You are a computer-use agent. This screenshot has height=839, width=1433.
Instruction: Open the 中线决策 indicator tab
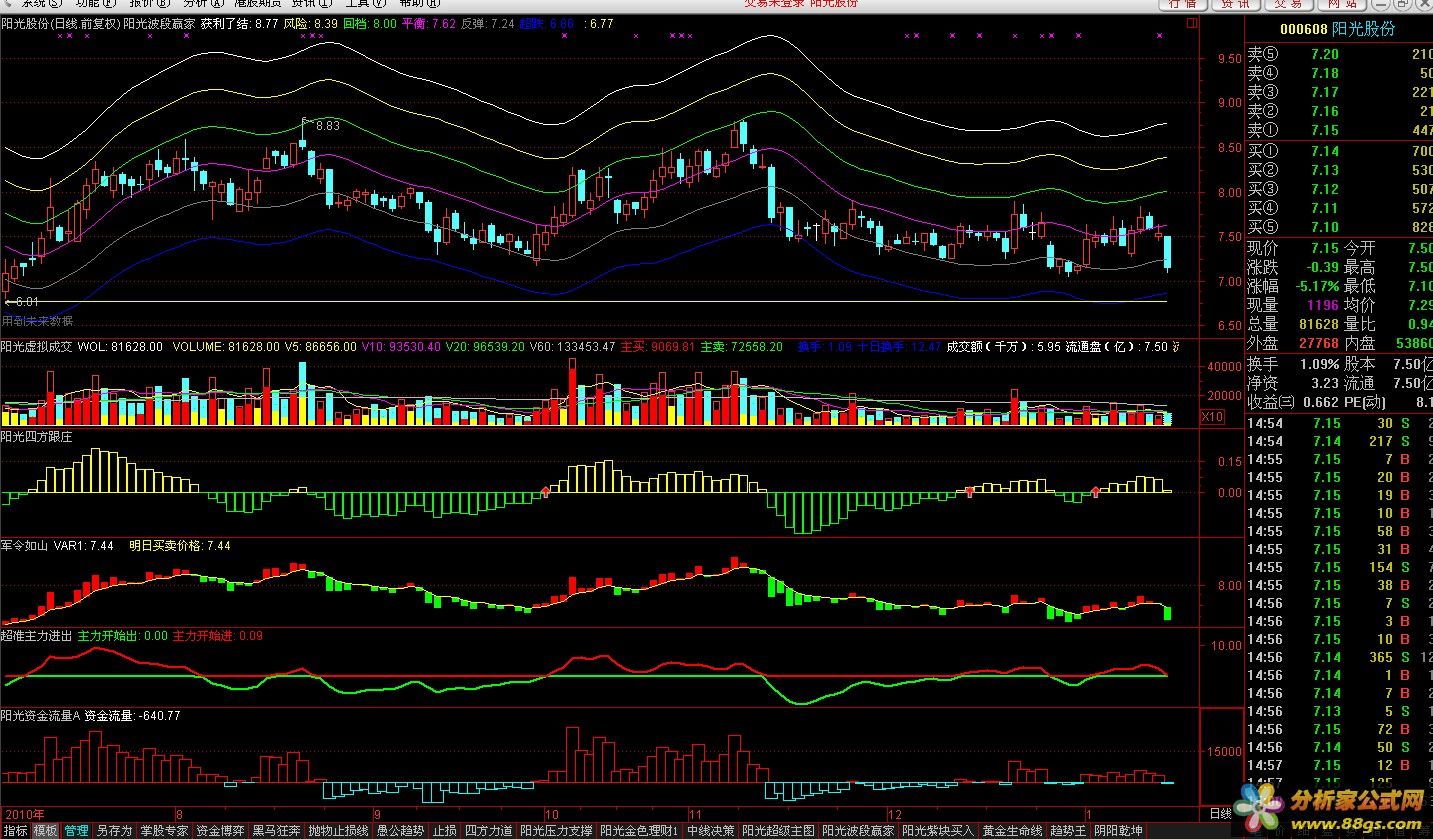pos(711,831)
